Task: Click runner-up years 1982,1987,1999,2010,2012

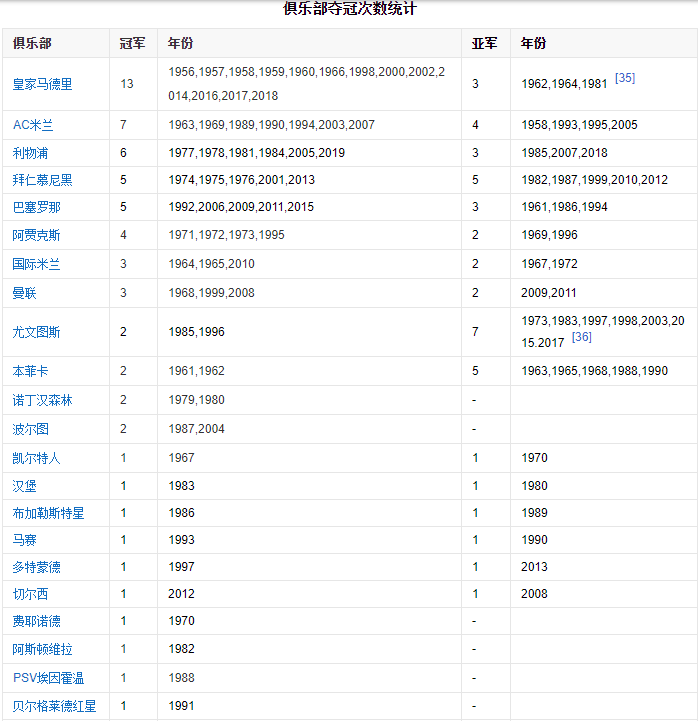Action: point(595,180)
